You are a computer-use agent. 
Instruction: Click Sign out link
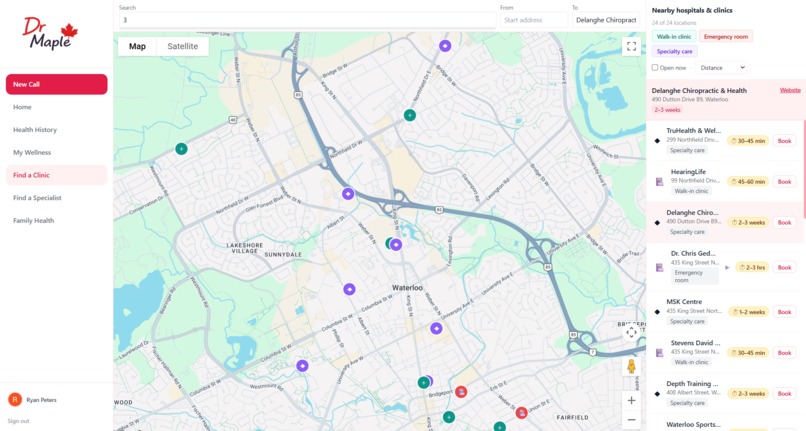click(x=19, y=421)
